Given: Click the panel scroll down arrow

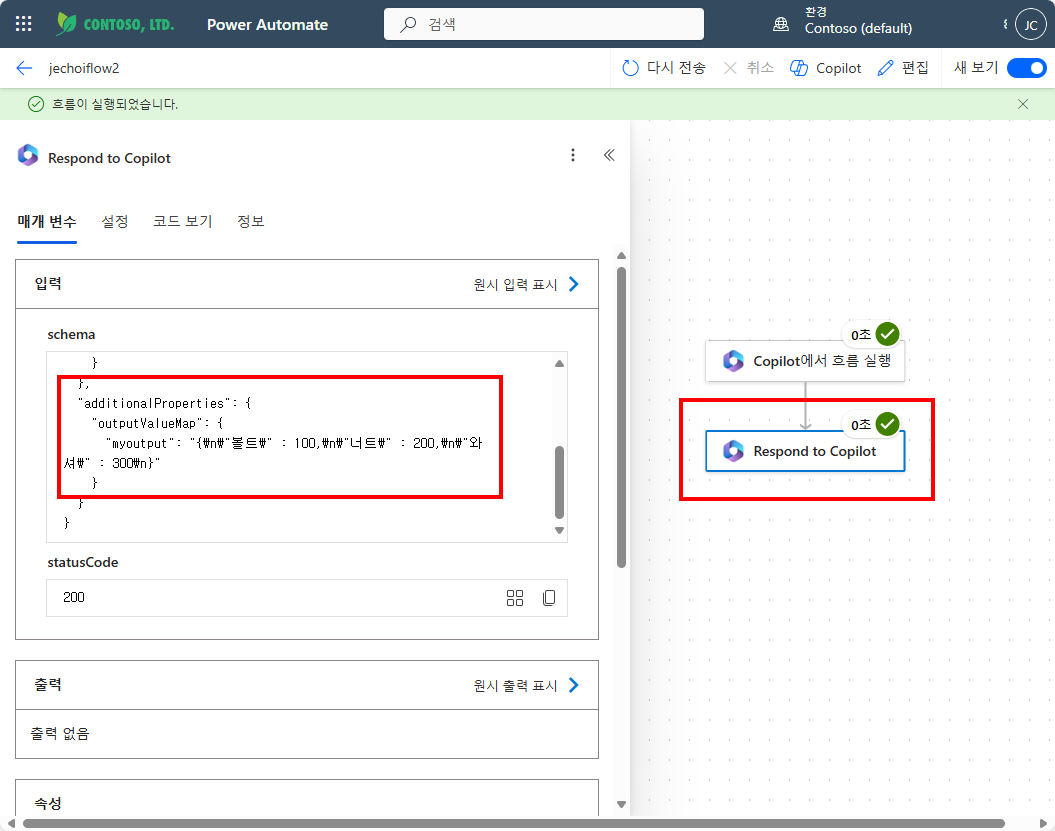Looking at the screenshot, I should (x=622, y=804).
